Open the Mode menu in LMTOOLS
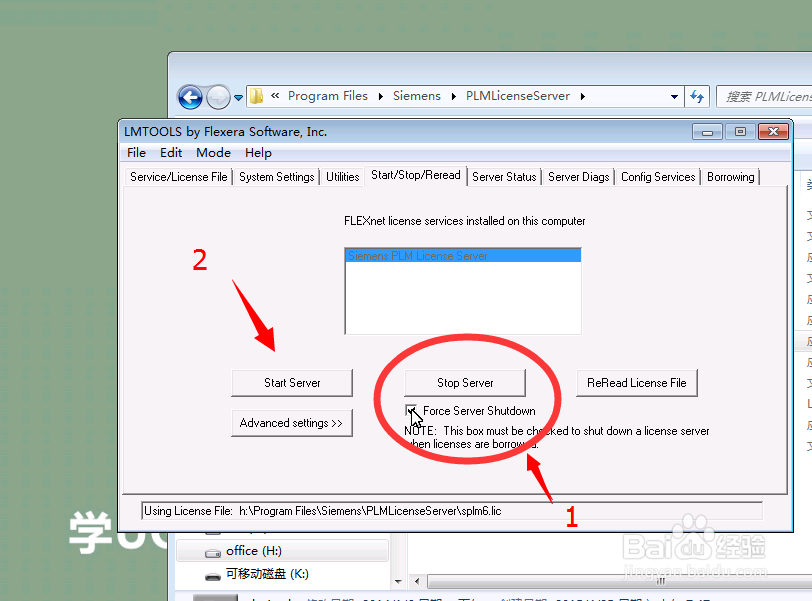Viewport: 812px width, 601px height. (x=213, y=153)
